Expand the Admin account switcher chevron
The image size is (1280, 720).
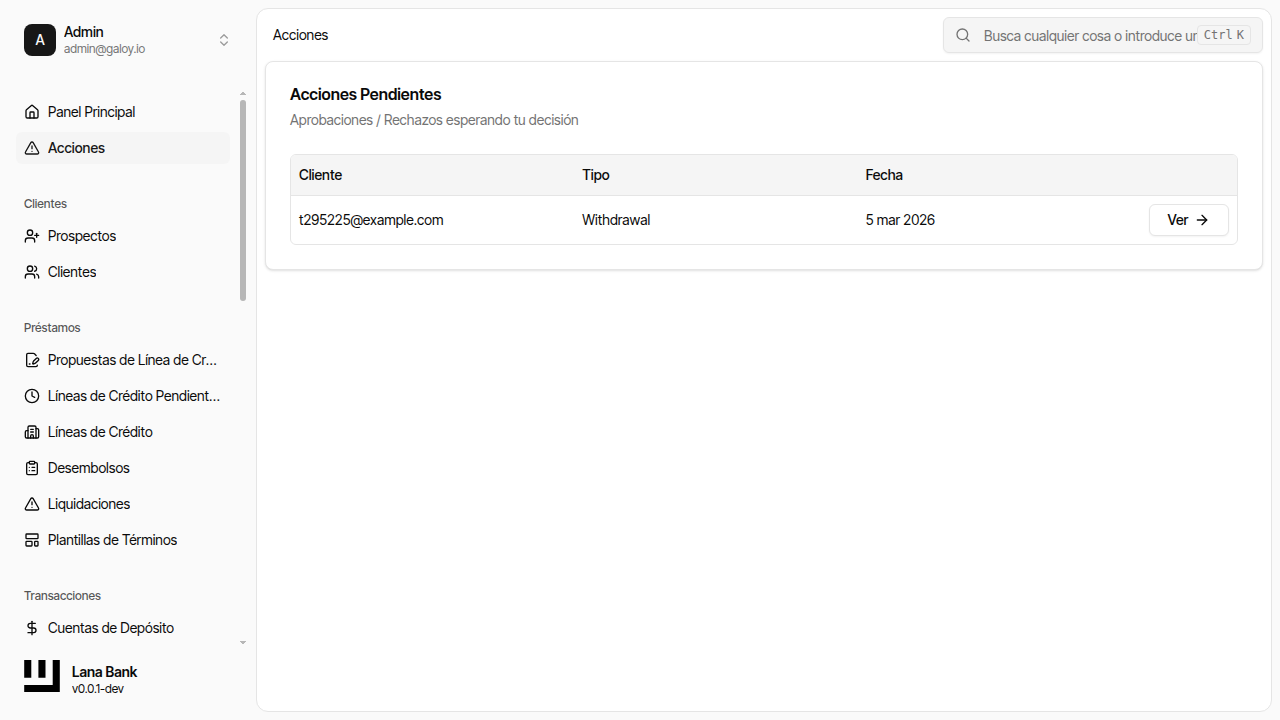[x=224, y=40]
